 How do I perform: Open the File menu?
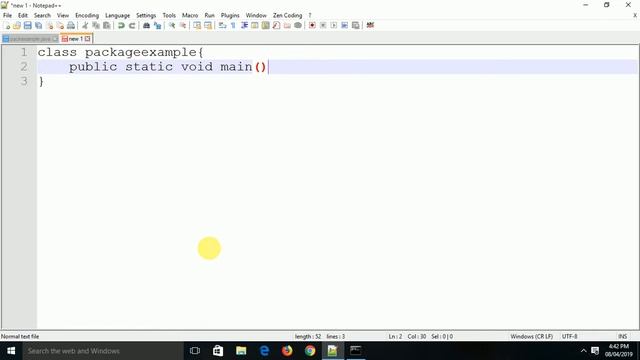(x=7, y=15)
